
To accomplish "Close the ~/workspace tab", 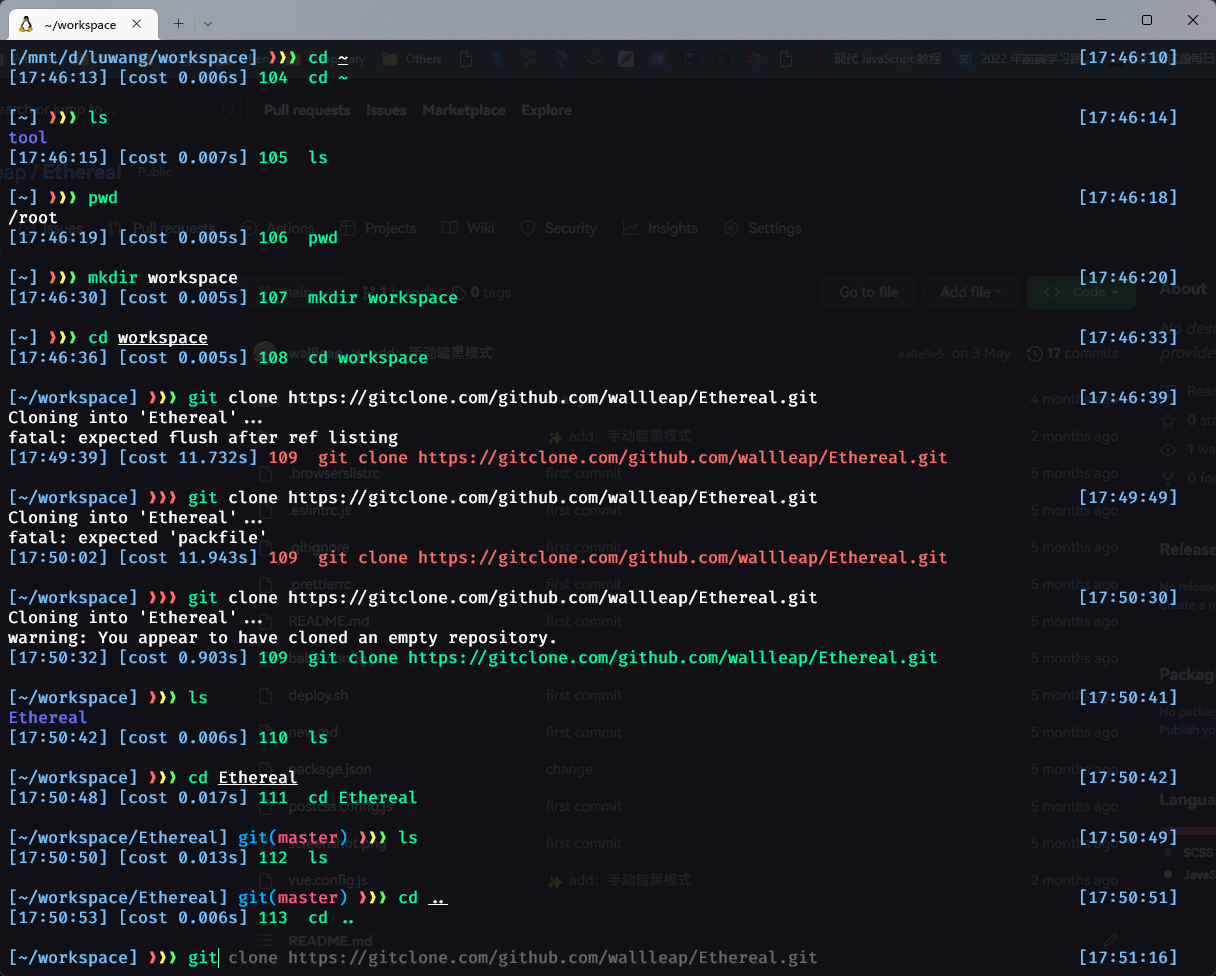I will [x=138, y=24].
